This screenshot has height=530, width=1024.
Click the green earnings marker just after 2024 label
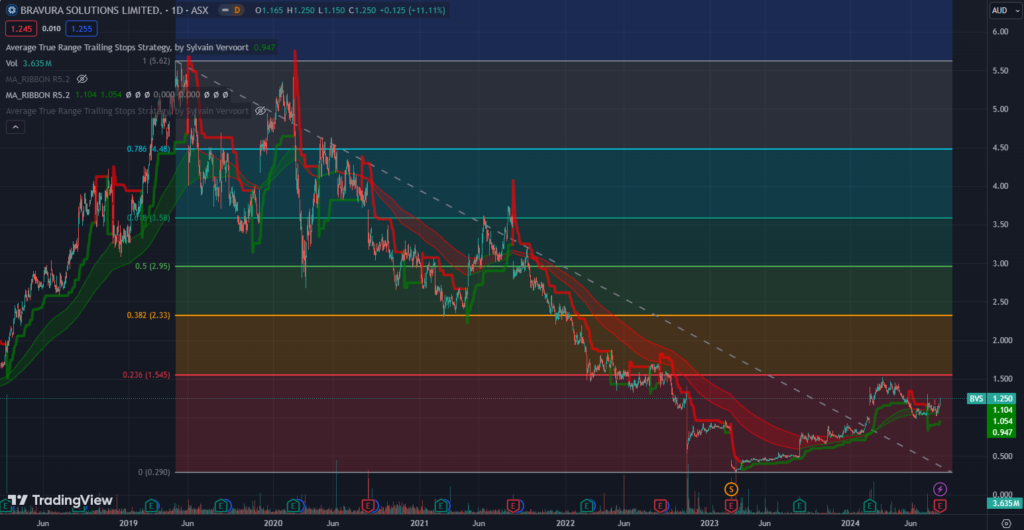(x=869, y=505)
